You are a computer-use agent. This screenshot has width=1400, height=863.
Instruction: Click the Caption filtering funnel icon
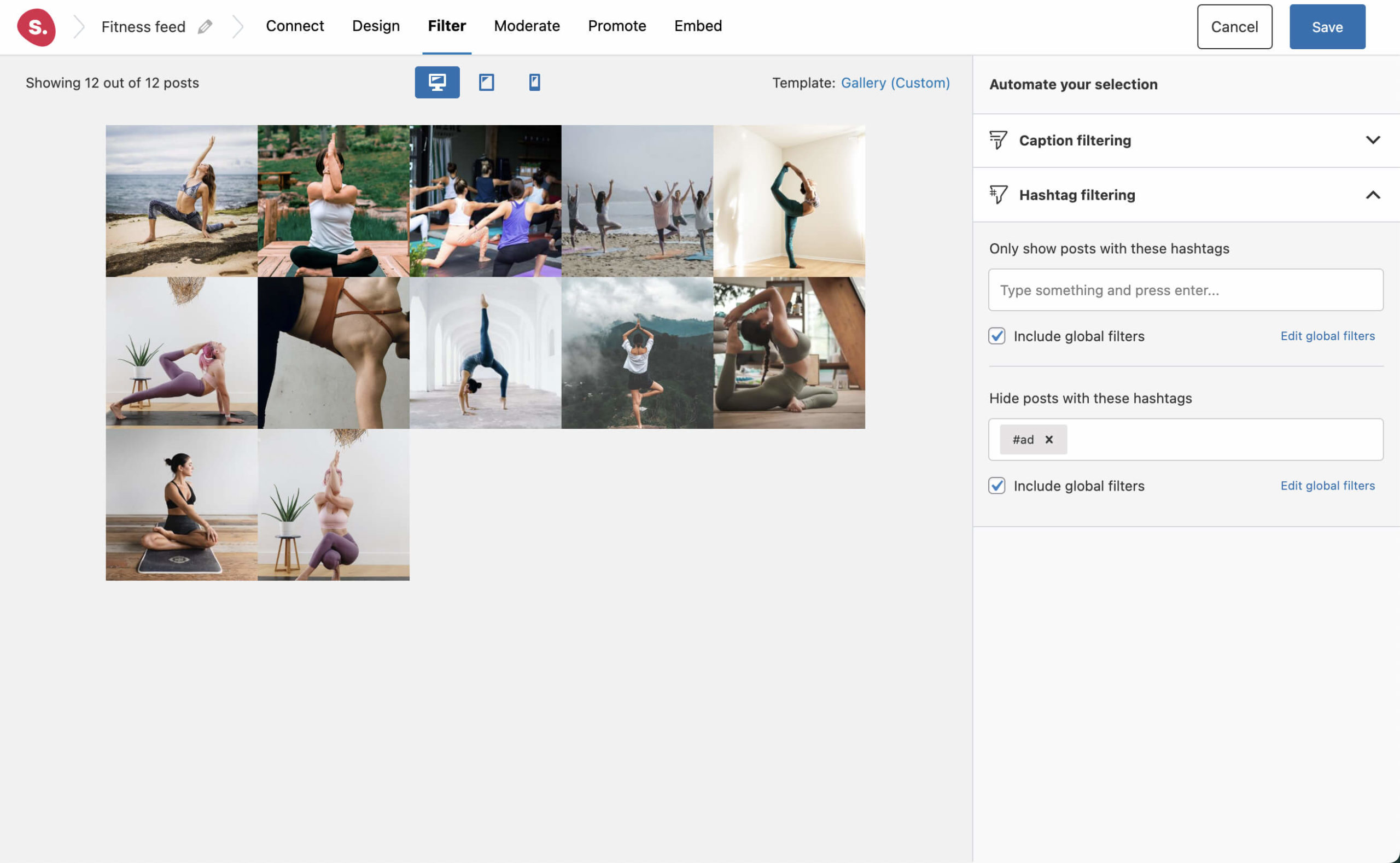[x=997, y=140]
